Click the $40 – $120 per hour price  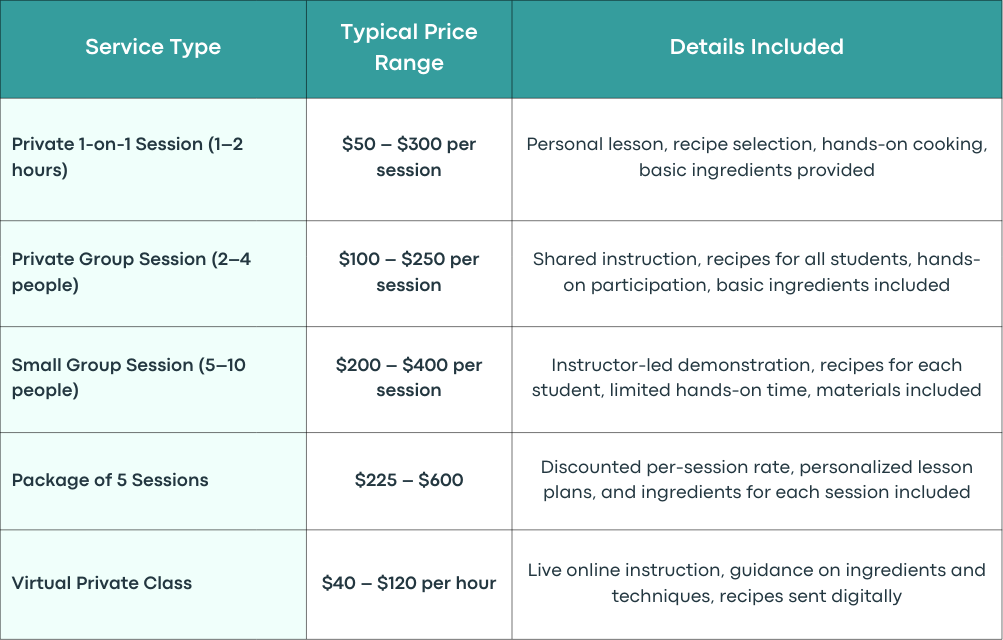(409, 583)
